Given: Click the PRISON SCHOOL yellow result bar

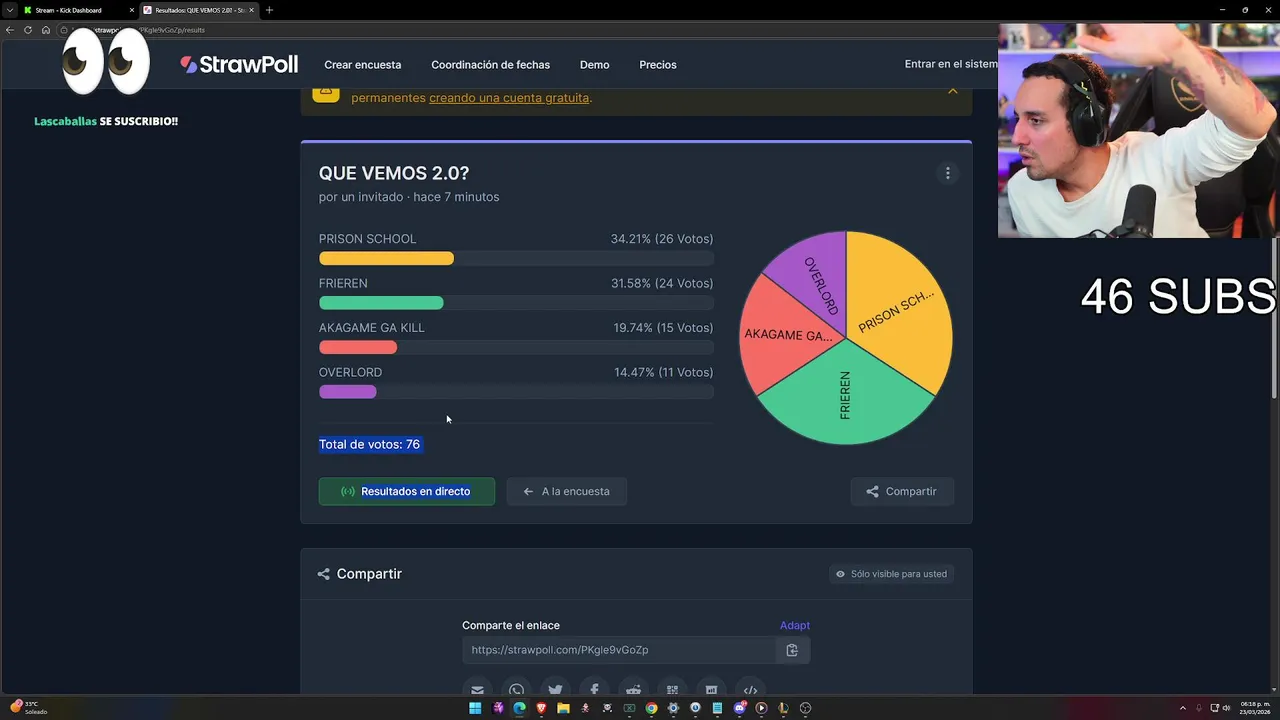Looking at the screenshot, I should [x=387, y=259].
